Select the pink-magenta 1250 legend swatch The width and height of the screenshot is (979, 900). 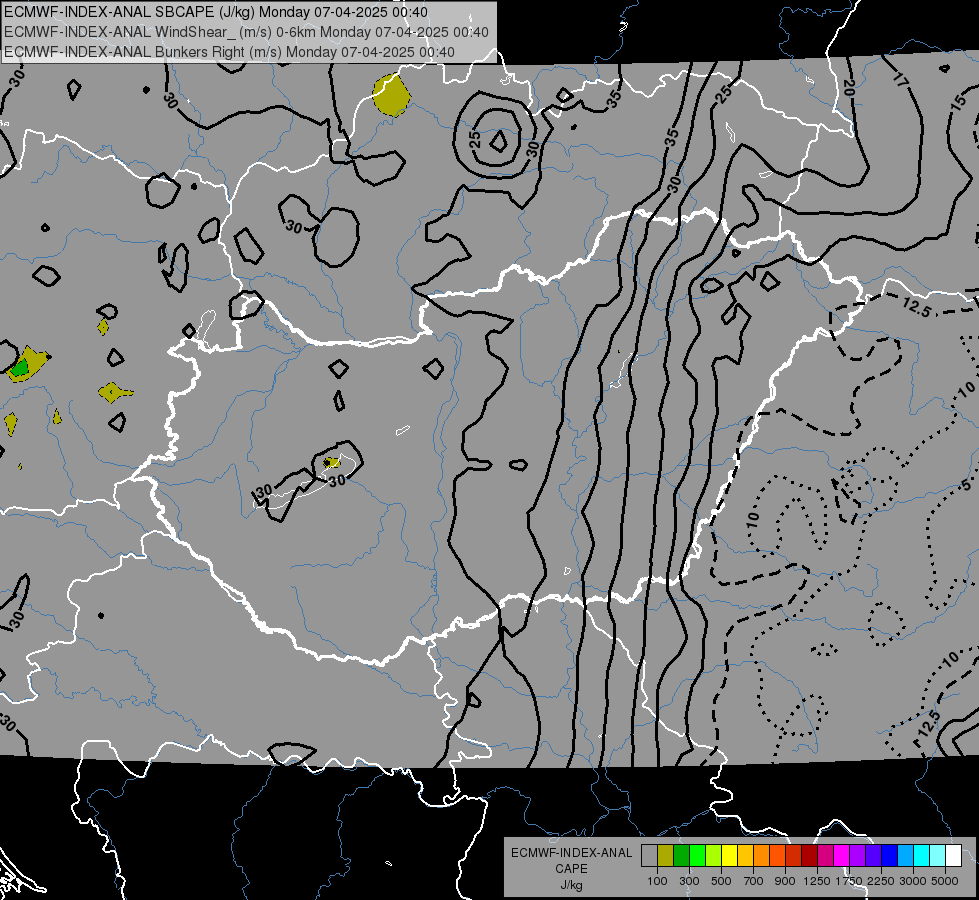826,855
